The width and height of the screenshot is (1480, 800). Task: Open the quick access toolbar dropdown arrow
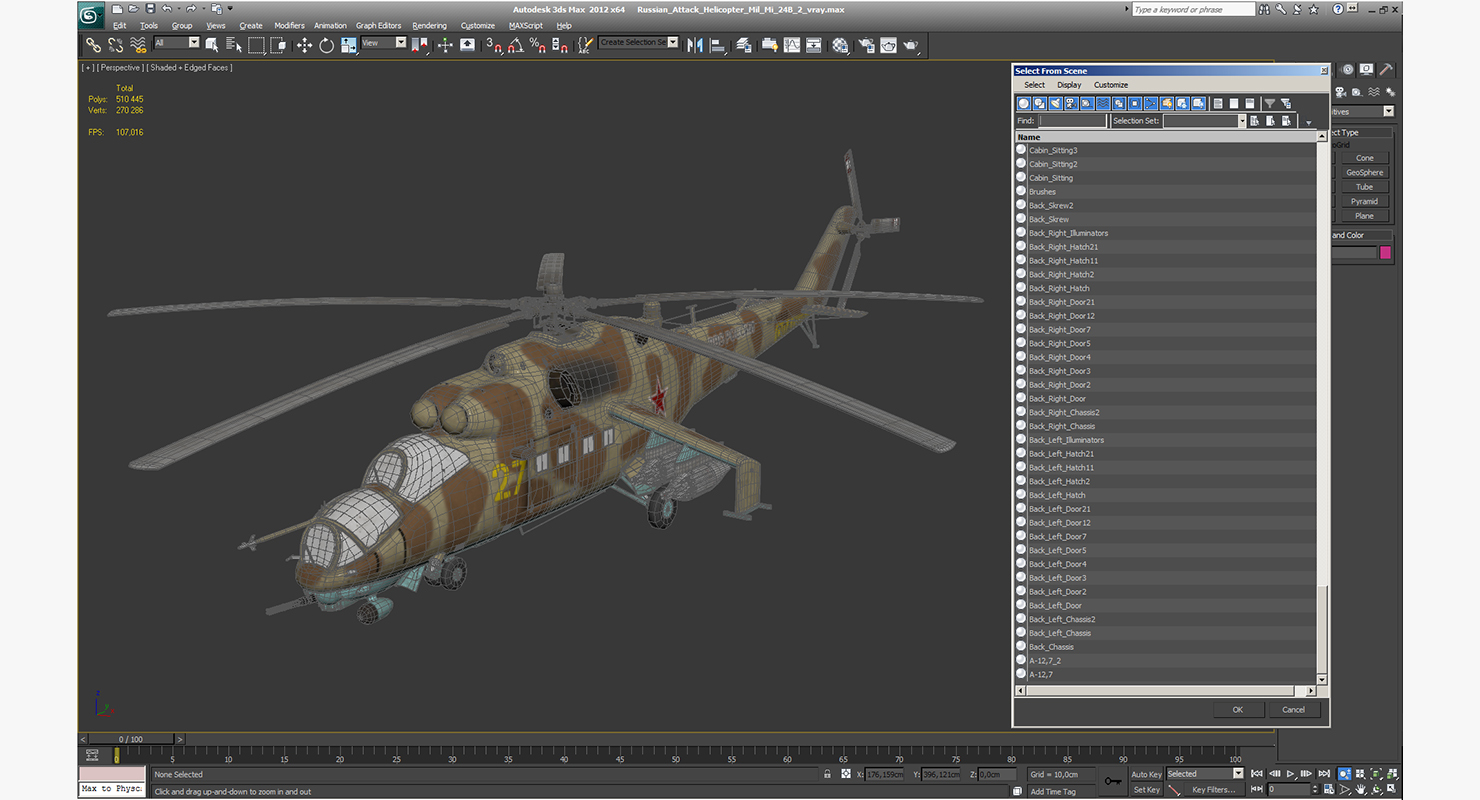(230, 8)
